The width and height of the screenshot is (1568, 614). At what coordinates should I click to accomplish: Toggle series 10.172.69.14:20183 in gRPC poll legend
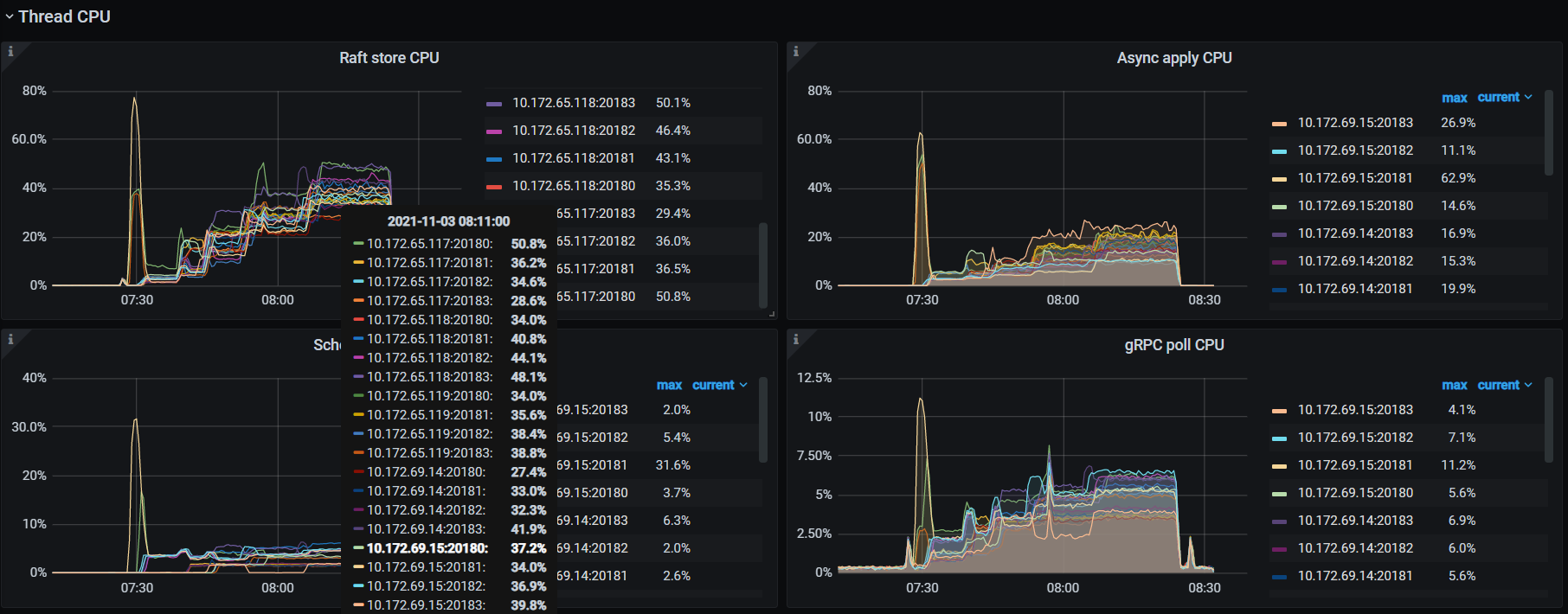pos(1354,521)
